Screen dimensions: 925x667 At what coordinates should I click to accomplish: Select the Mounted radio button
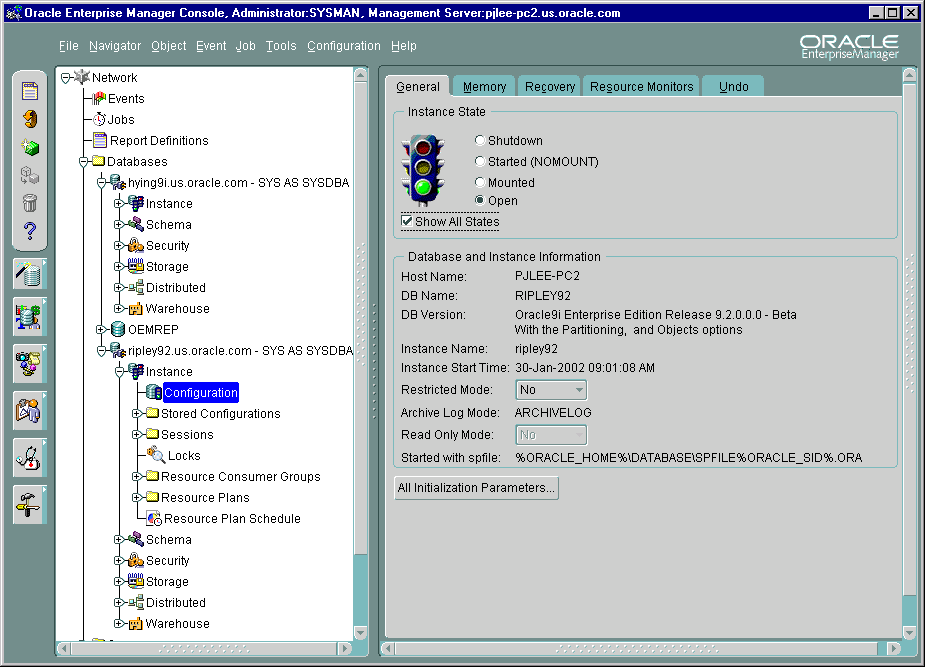click(x=480, y=182)
